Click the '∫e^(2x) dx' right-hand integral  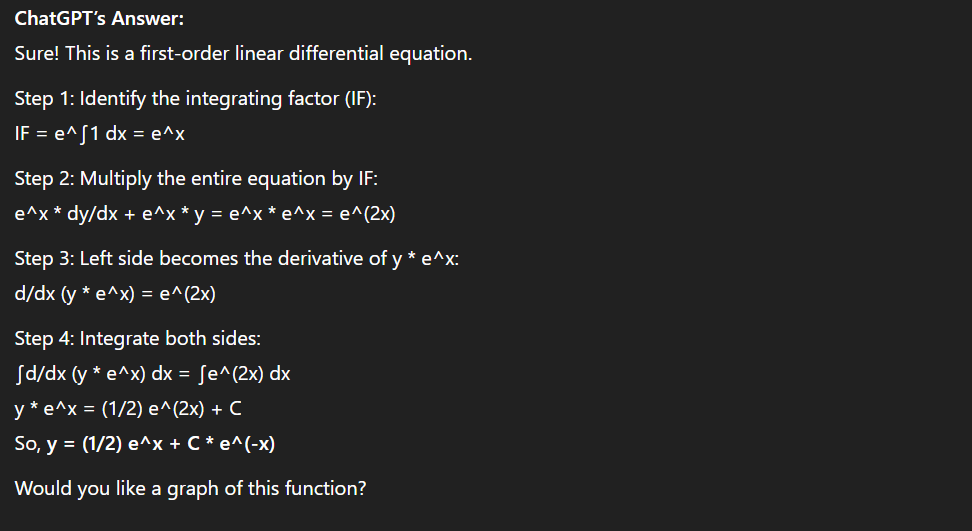click(244, 374)
